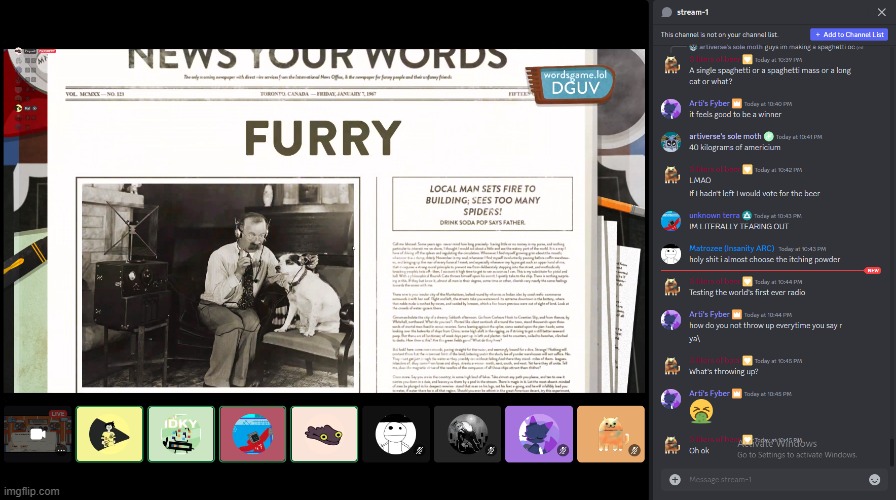The width and height of the screenshot is (896, 500).
Task: Click the stream-1 channel speech bubble icon
Action: (666, 12)
